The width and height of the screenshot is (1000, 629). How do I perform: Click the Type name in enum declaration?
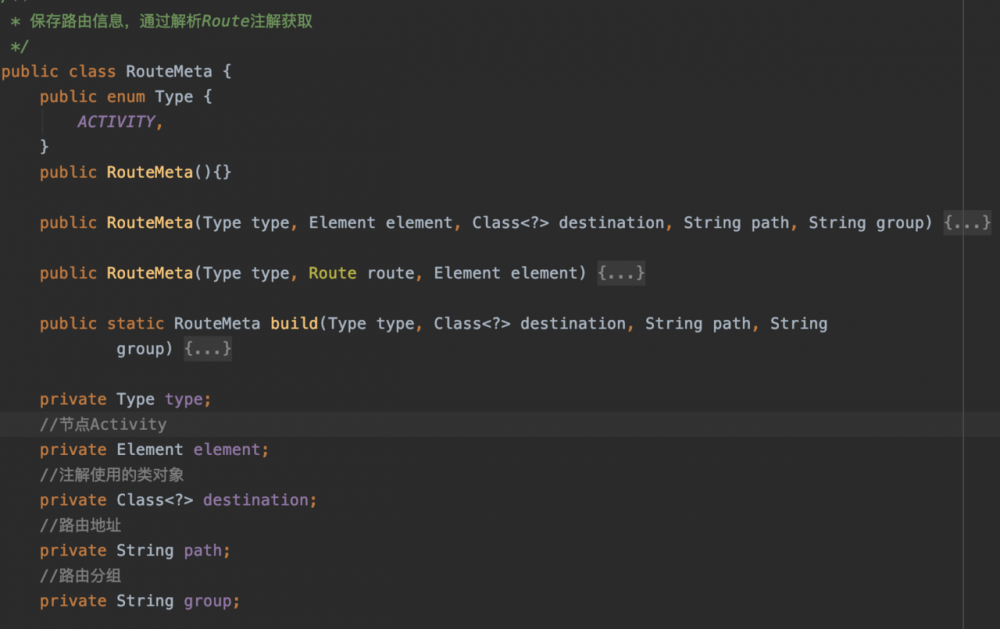point(174,96)
